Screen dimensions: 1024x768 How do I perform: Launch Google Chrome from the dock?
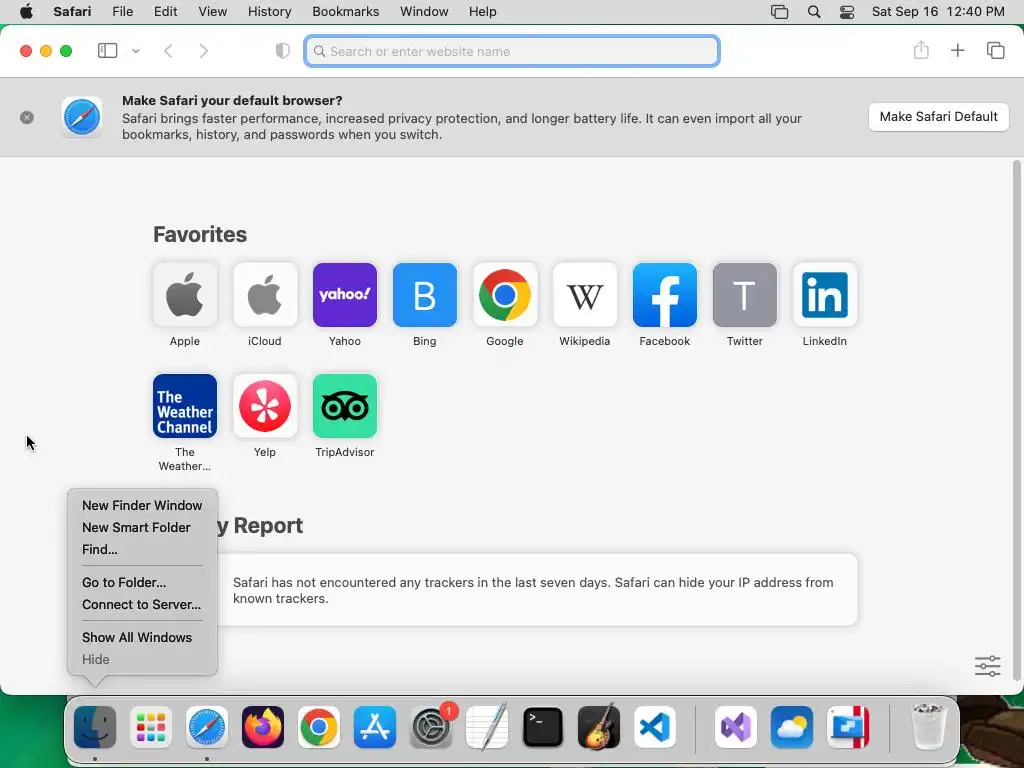(319, 727)
